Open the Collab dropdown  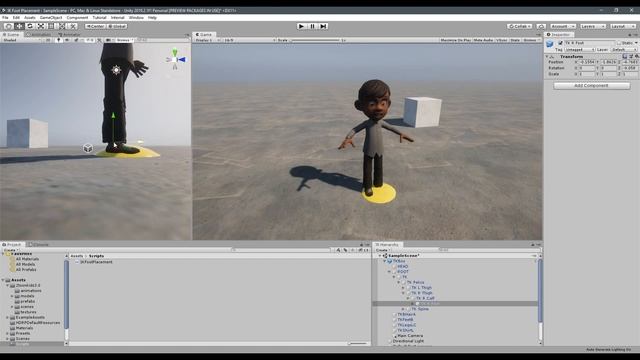coord(520,26)
